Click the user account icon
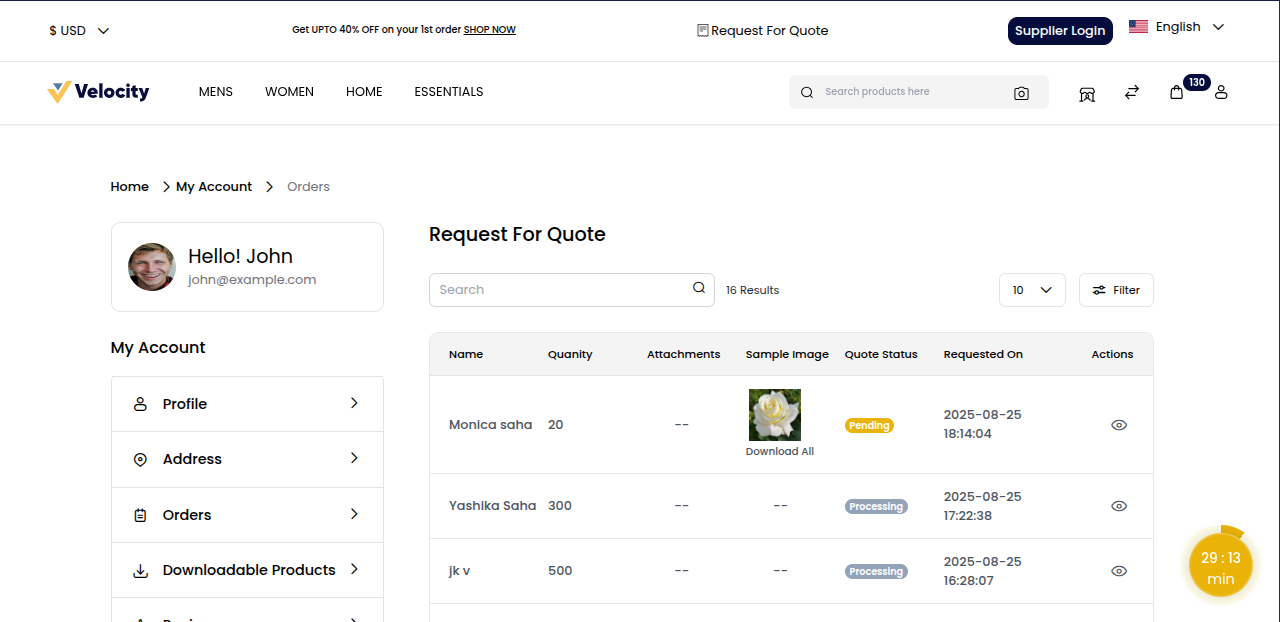 [1221, 92]
